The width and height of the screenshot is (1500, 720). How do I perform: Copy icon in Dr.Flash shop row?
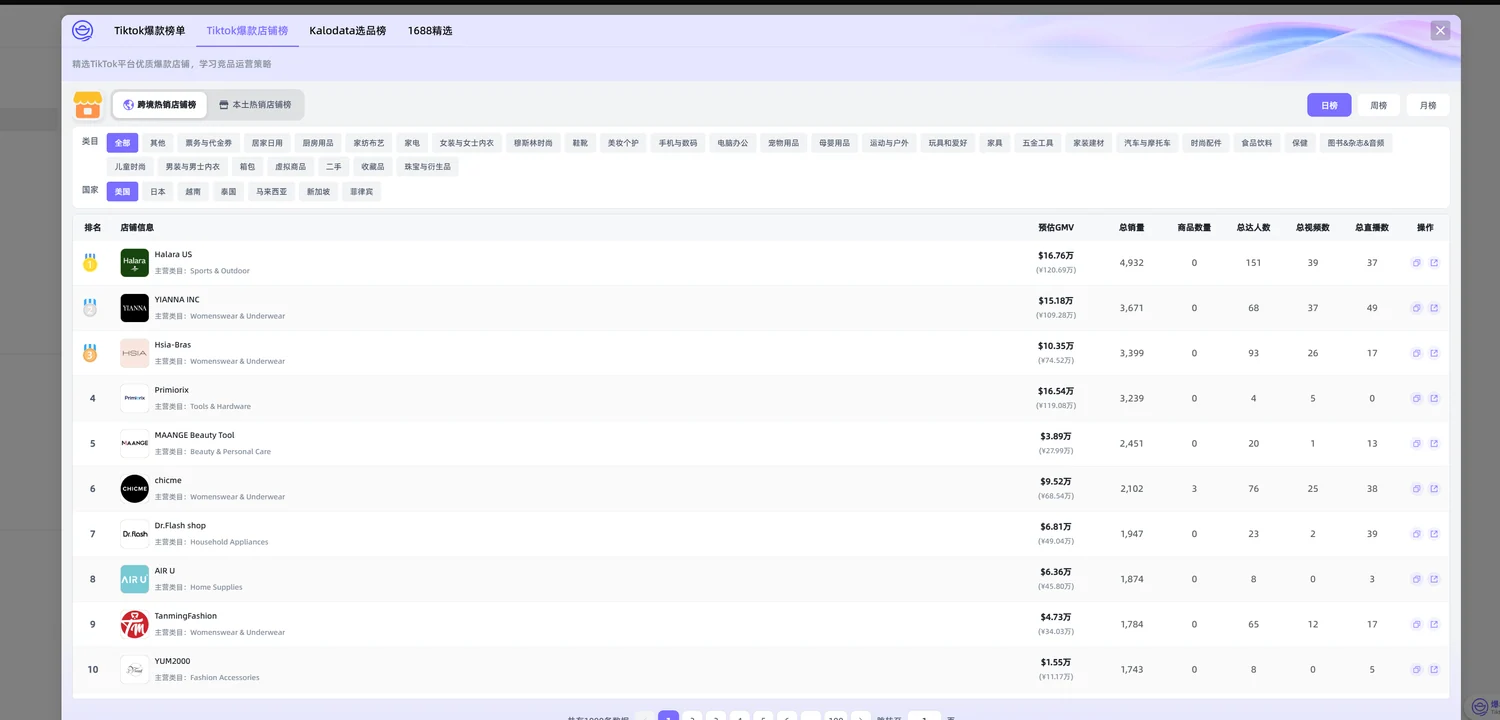click(1416, 534)
